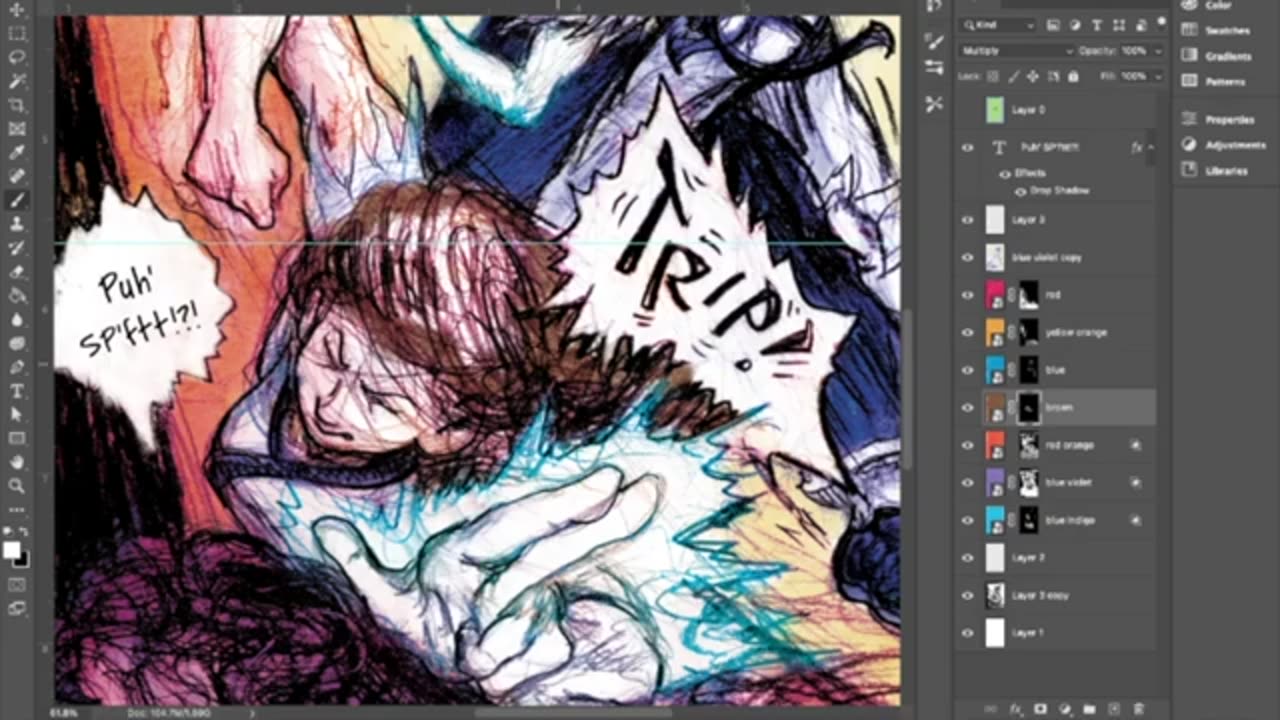Select the Move tool
This screenshot has width=1280, height=720.
pos(17,10)
